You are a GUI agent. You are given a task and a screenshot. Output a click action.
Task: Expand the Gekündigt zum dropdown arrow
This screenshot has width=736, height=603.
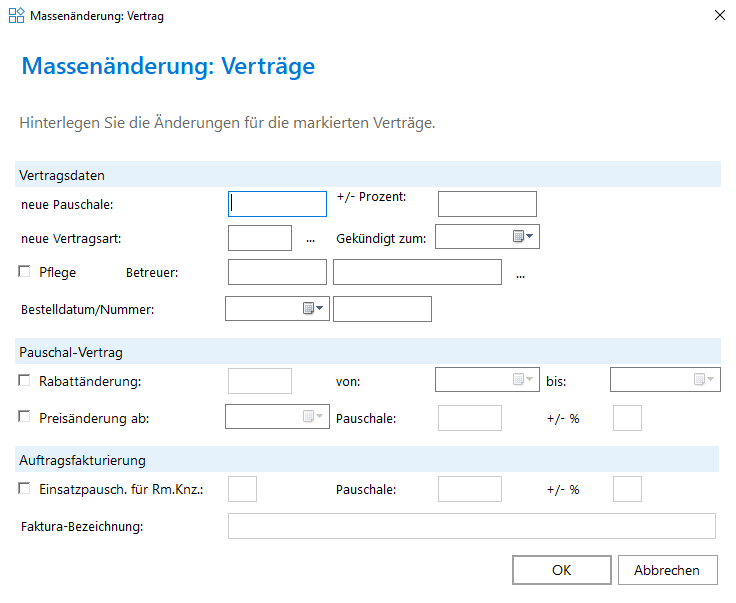point(529,236)
